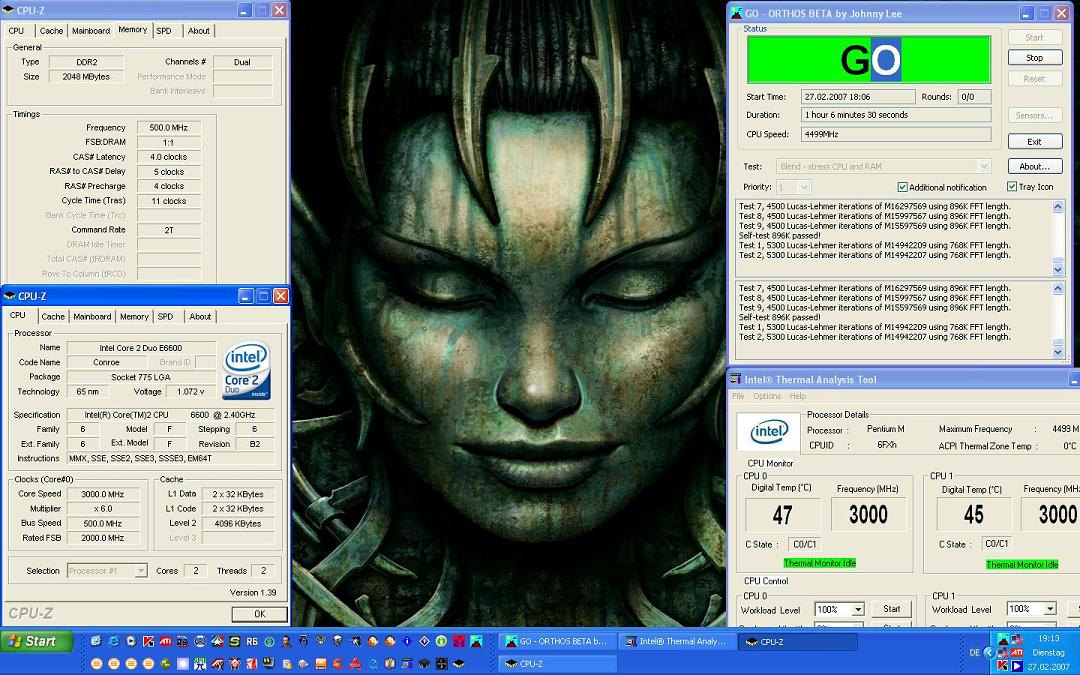The height and width of the screenshot is (675, 1080).
Task: Open the CPU 1 Workload Level dropdown
Action: pyautogui.click(x=1050, y=609)
